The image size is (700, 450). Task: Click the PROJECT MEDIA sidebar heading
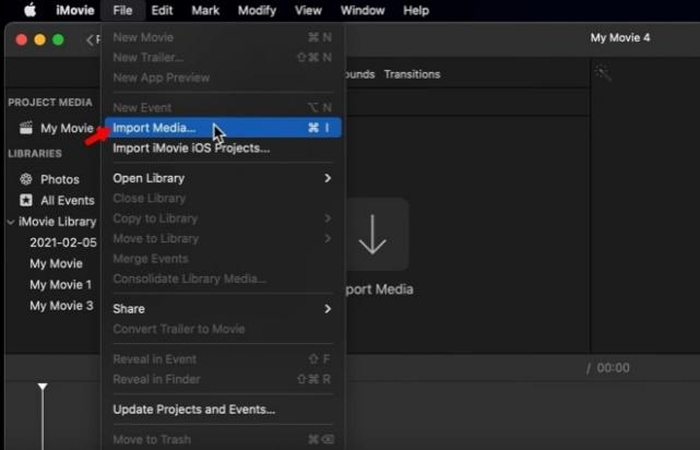[x=50, y=103]
